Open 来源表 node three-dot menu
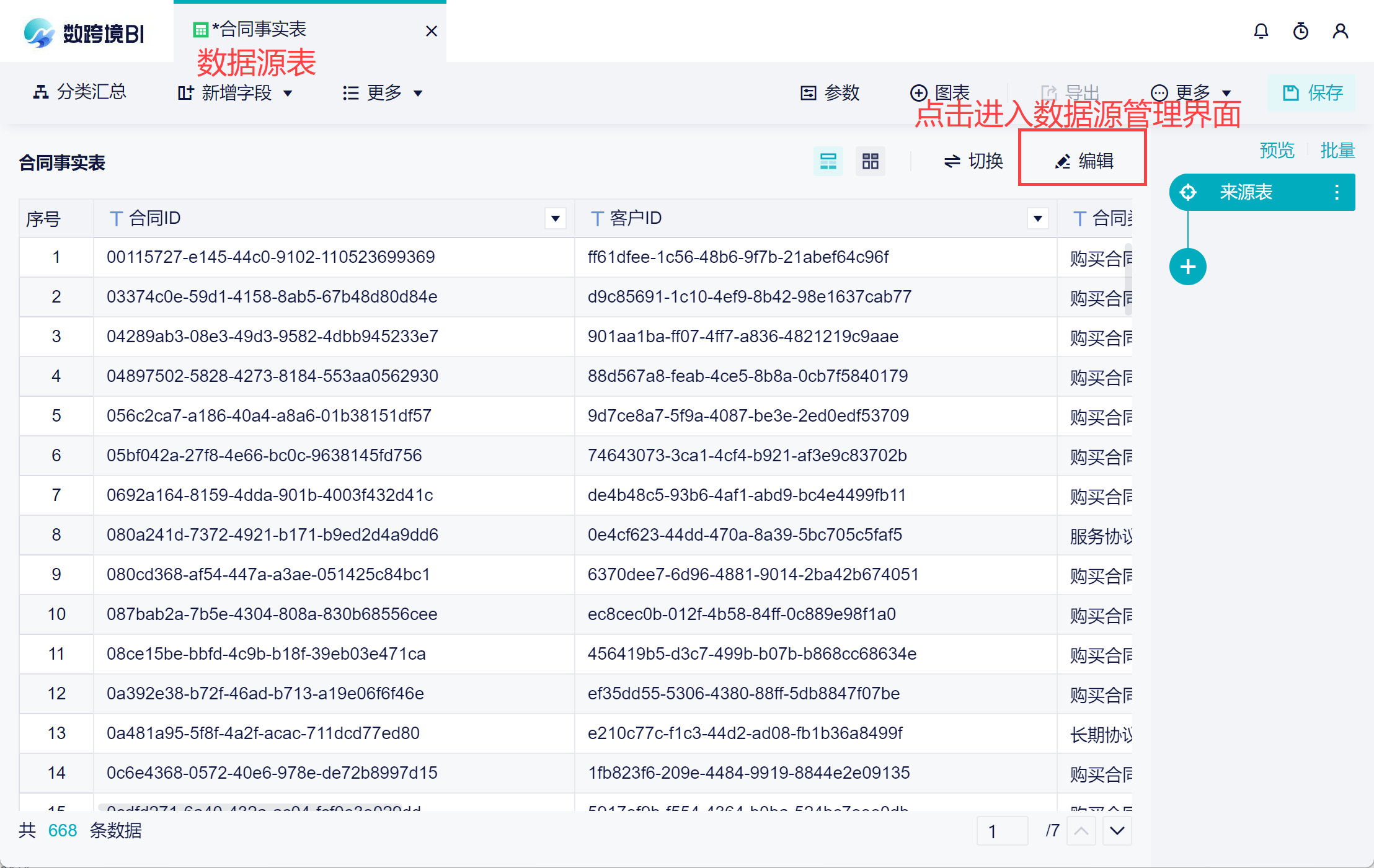Screen dimensions: 1374x868 point(1336,192)
